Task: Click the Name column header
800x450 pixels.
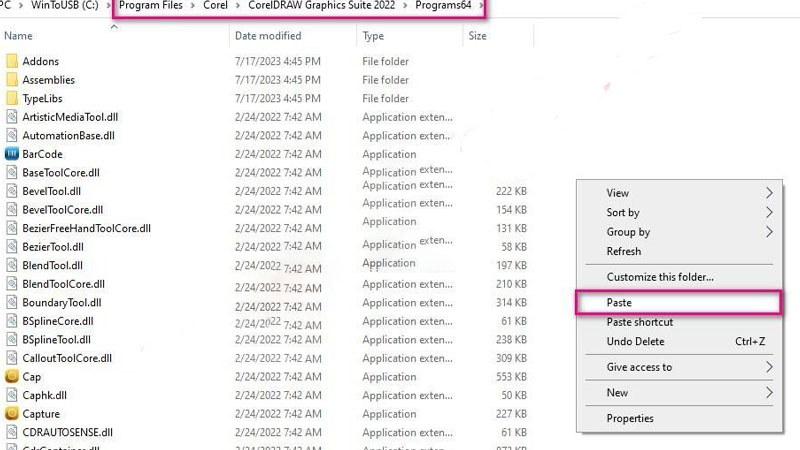Action: tap(19, 36)
